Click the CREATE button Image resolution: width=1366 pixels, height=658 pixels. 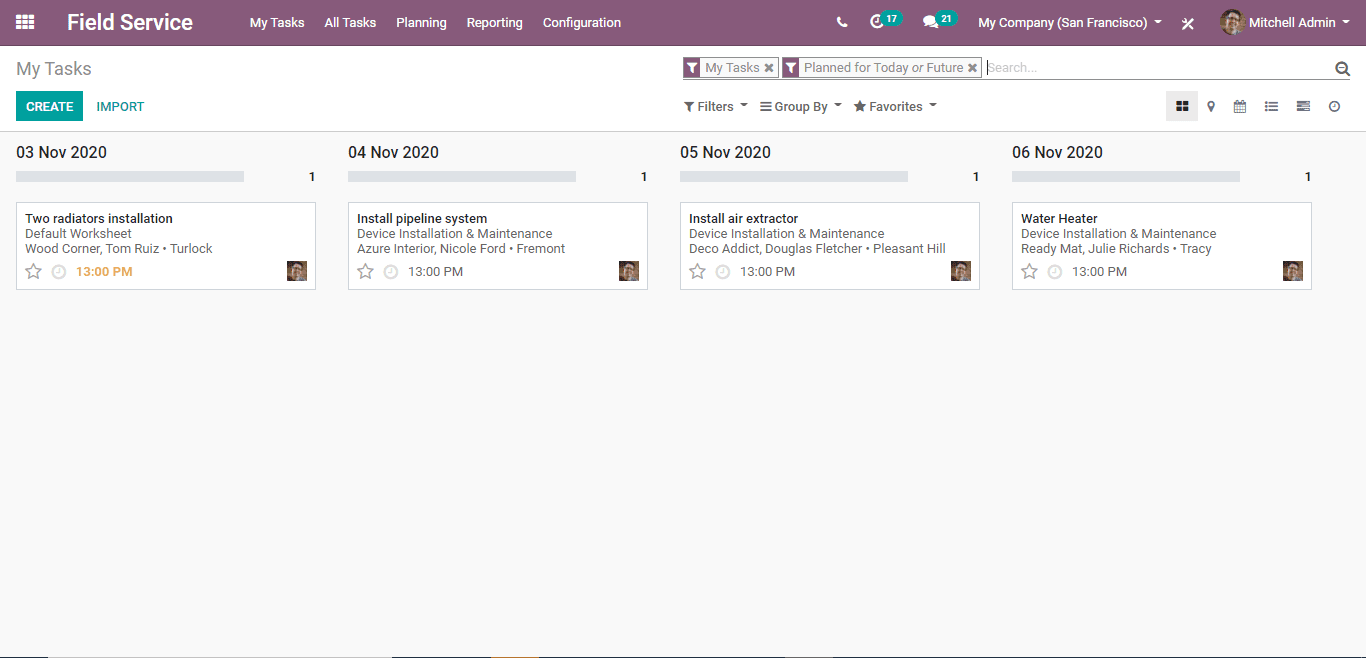pyautogui.click(x=49, y=106)
